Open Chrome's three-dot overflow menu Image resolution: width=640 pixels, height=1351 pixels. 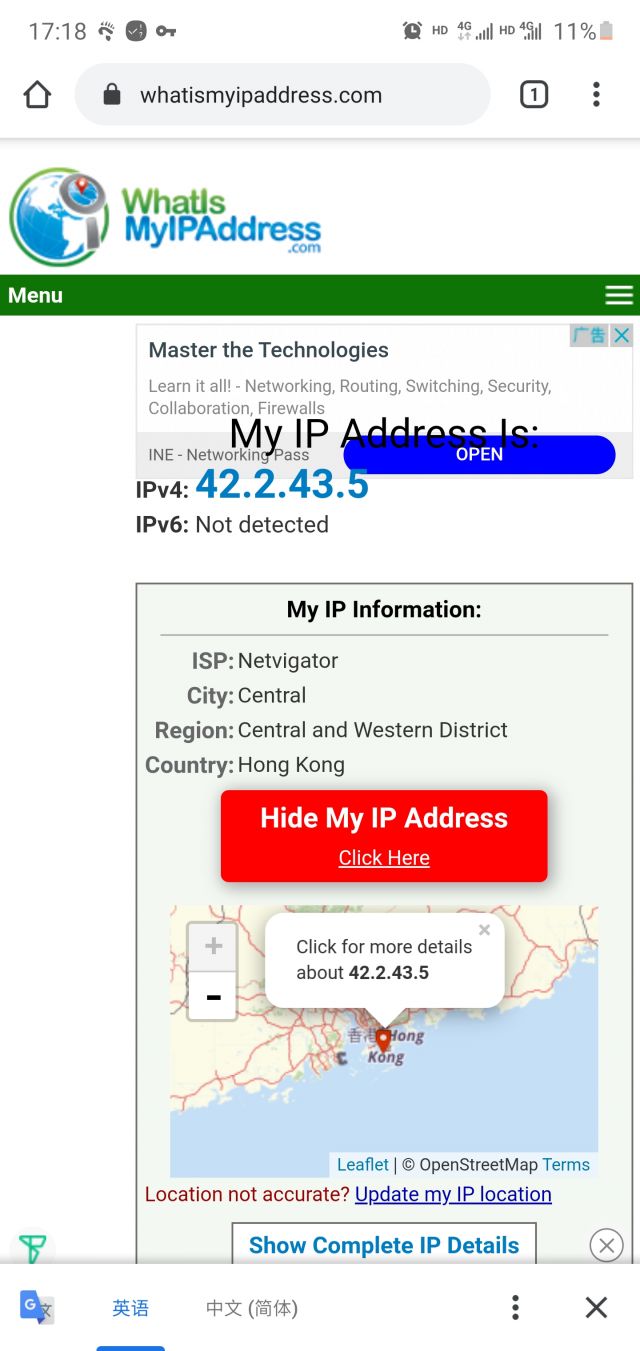click(596, 95)
